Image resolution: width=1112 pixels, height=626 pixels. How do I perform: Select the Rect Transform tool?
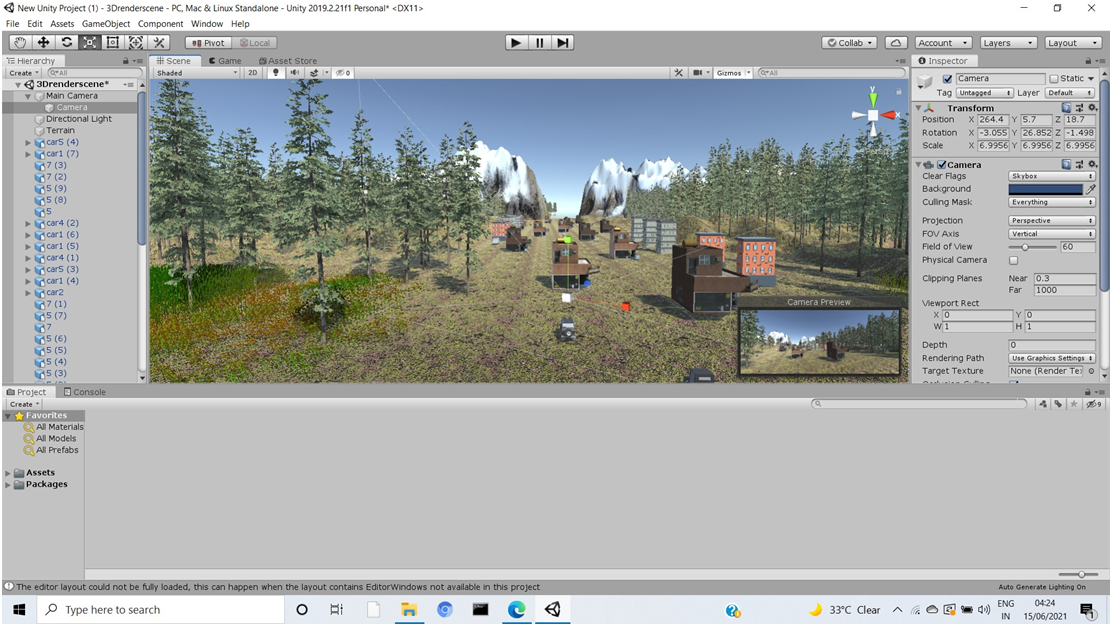tap(112, 42)
